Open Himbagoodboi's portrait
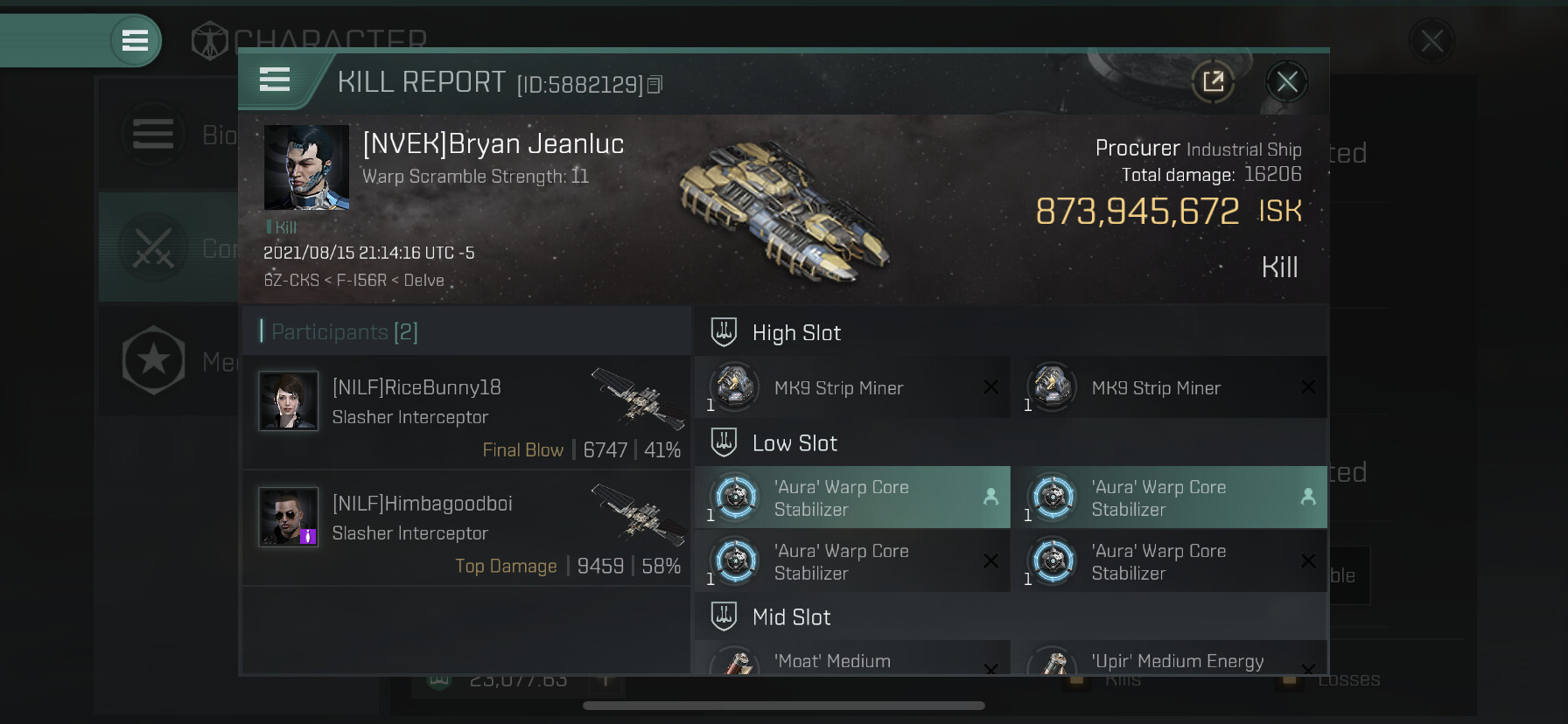The image size is (1568, 724). [x=288, y=517]
